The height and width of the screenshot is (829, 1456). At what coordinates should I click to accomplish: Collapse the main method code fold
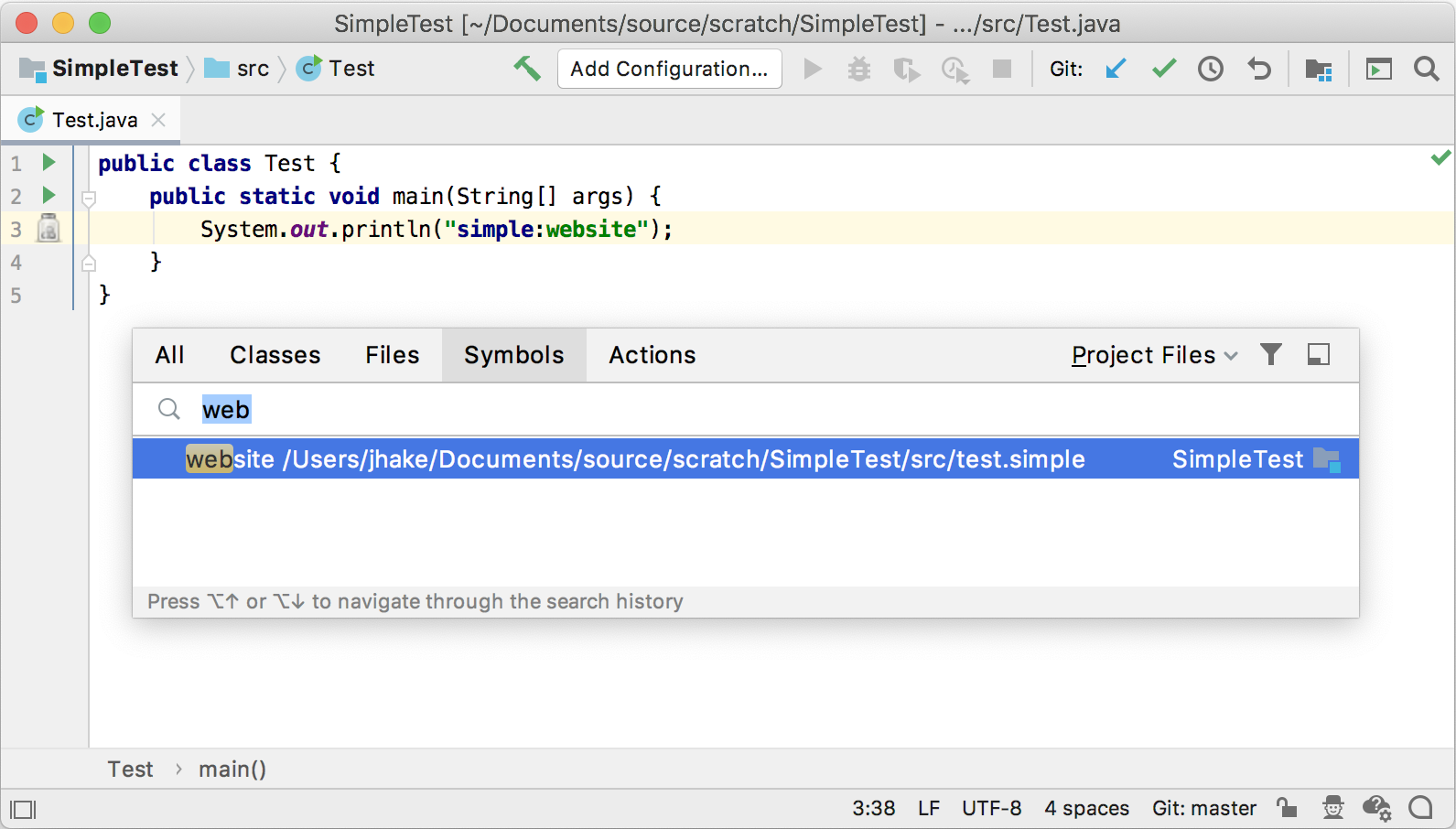pos(89,198)
